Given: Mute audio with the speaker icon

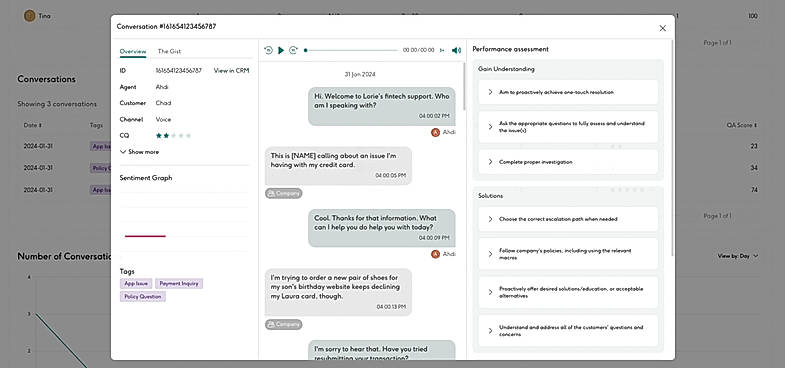Looking at the screenshot, I should coord(456,50).
